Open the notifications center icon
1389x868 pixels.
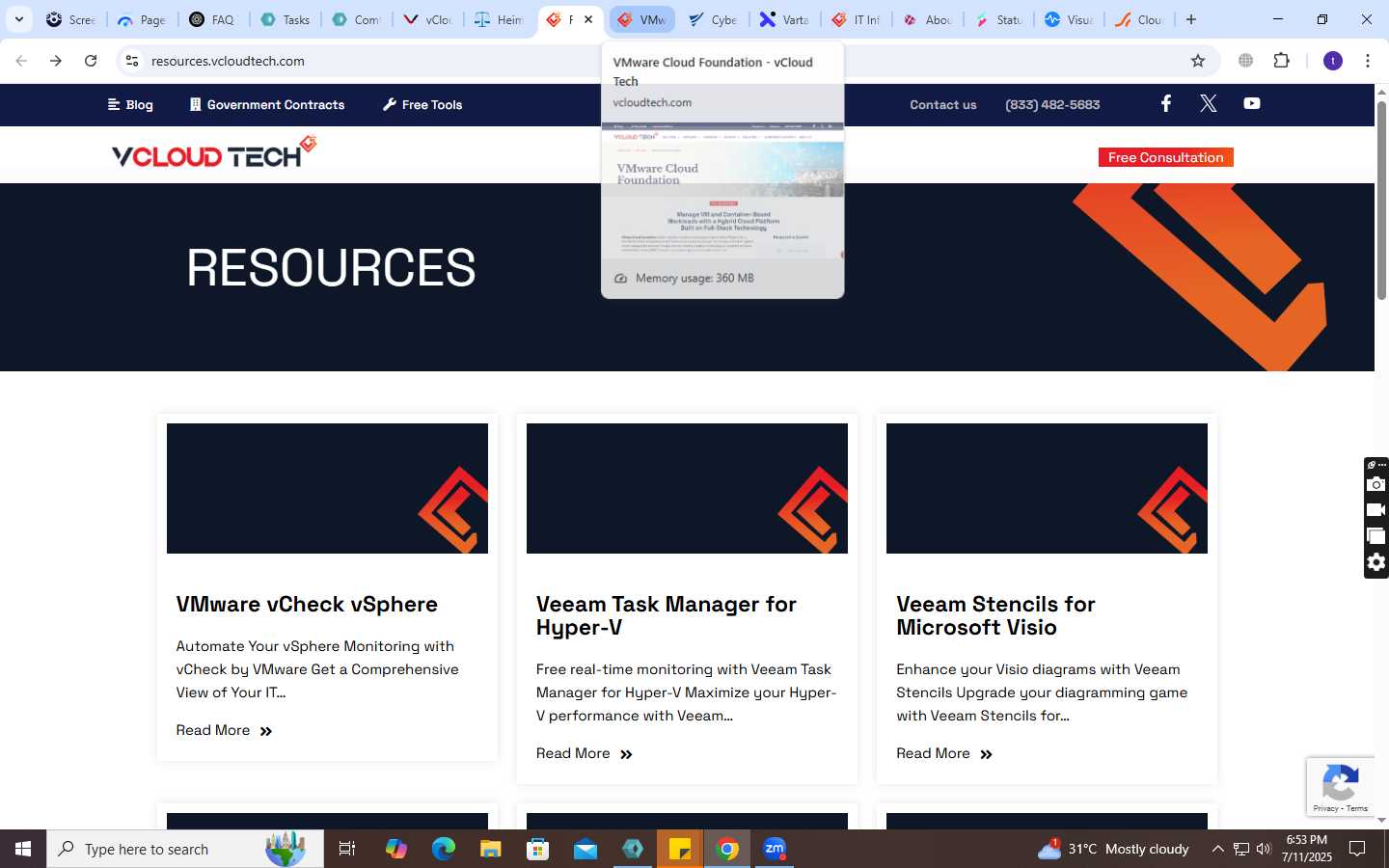click(x=1357, y=849)
